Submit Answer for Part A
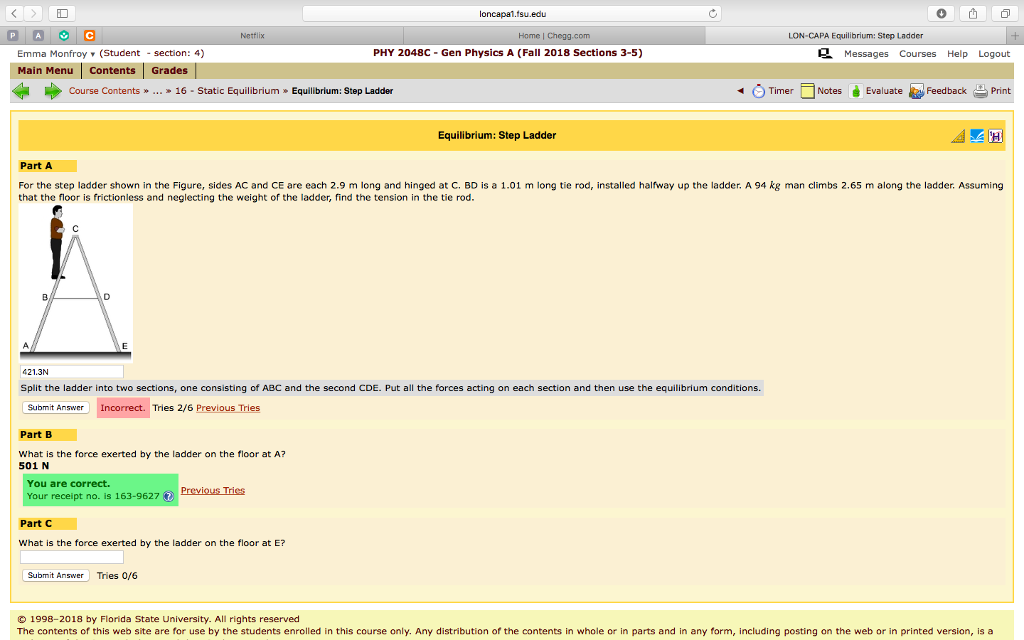Viewport: 1024px width, 640px height. [56, 408]
